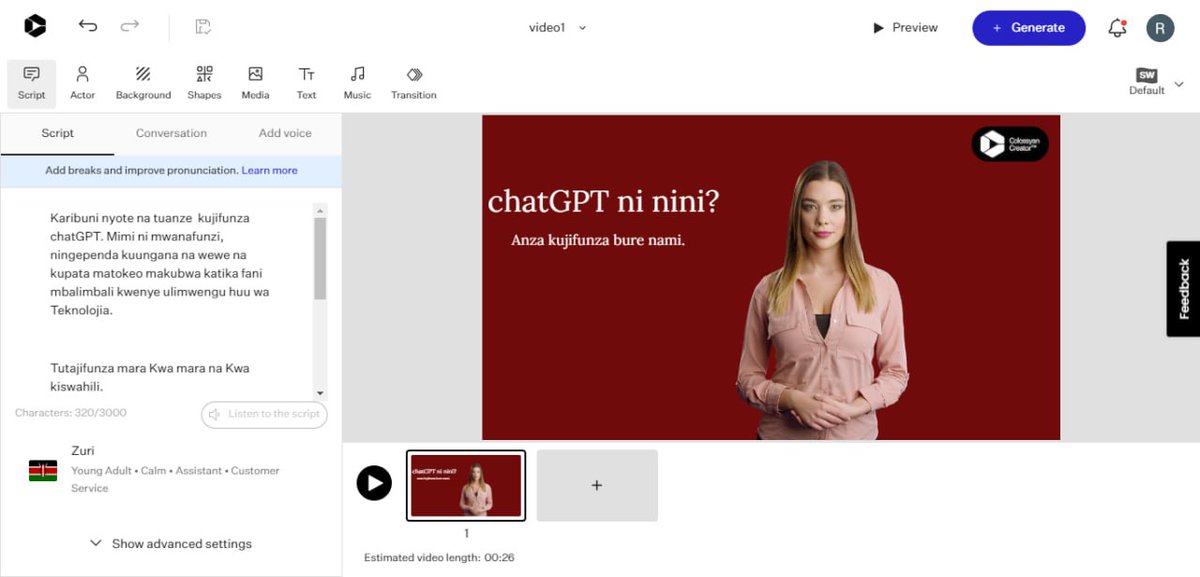Click the 'Tutajifunza mara Kwa mara' paragraph
The image size is (1200, 577).
pyautogui.click(x=150, y=377)
